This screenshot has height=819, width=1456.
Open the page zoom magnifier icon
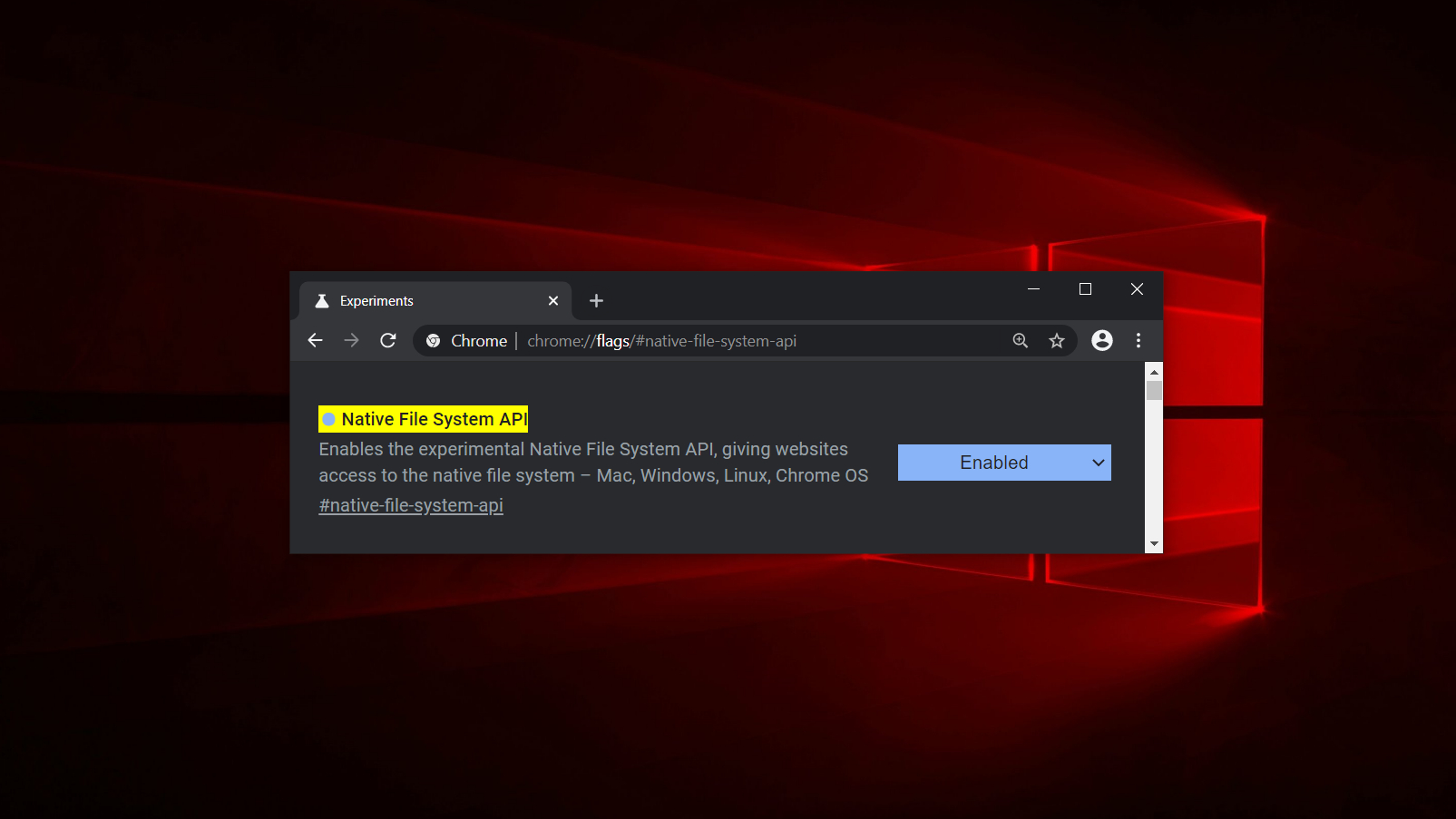coord(1020,340)
